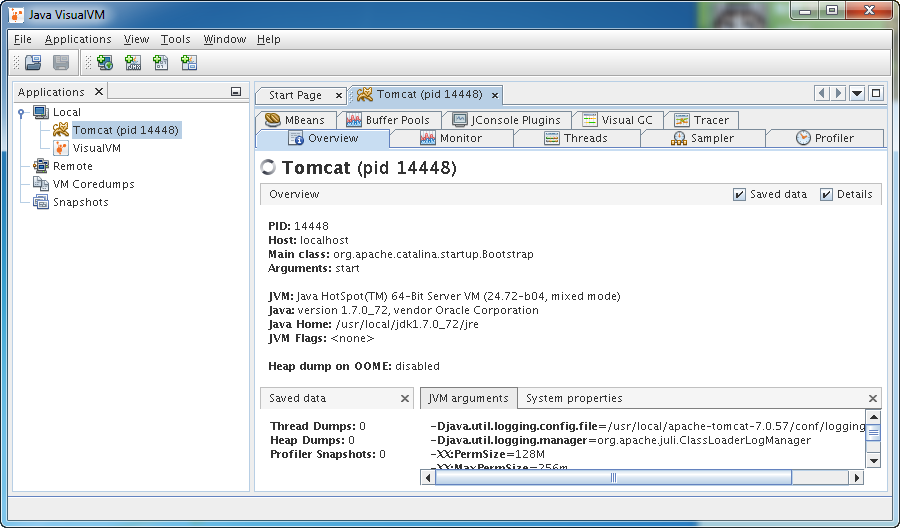Close the Applications panel

point(99,91)
